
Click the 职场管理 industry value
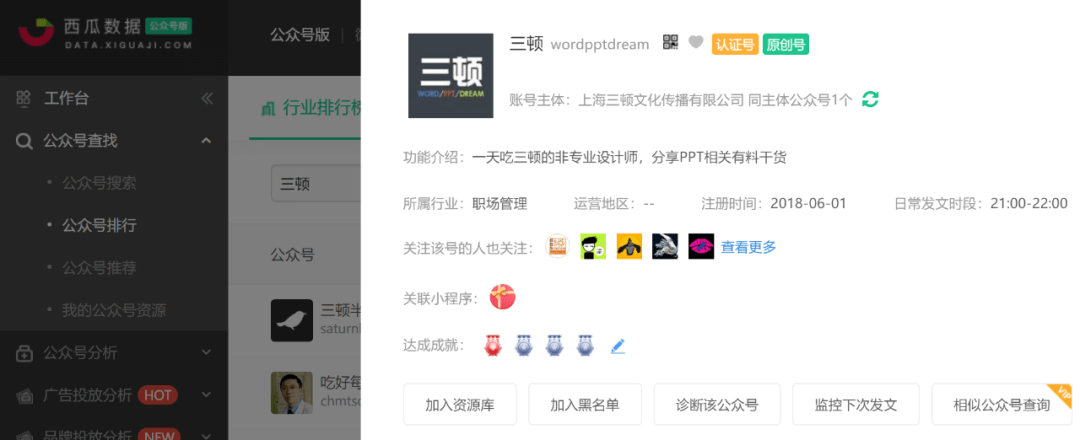click(499, 204)
